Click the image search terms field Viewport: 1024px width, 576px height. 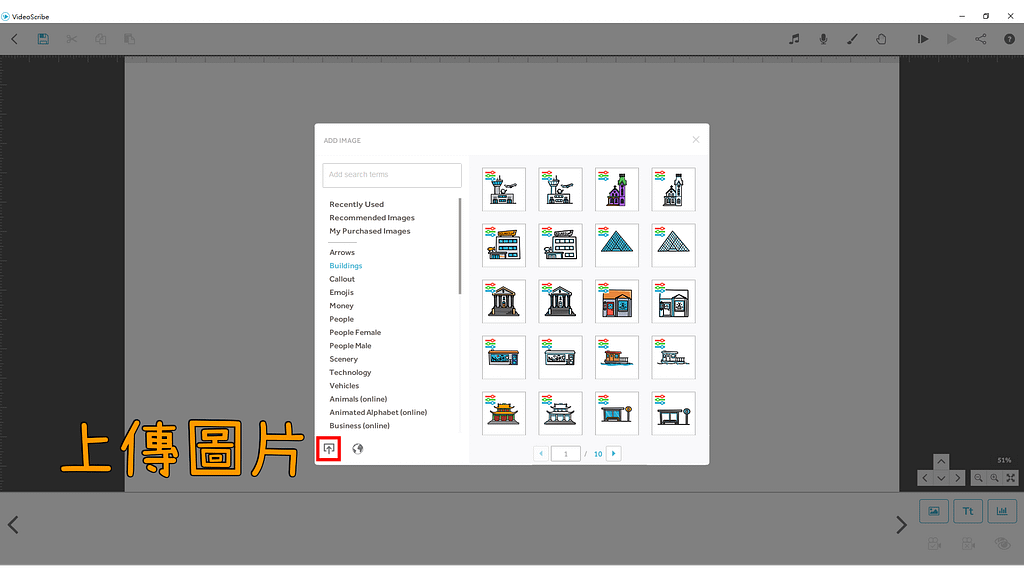pos(391,175)
